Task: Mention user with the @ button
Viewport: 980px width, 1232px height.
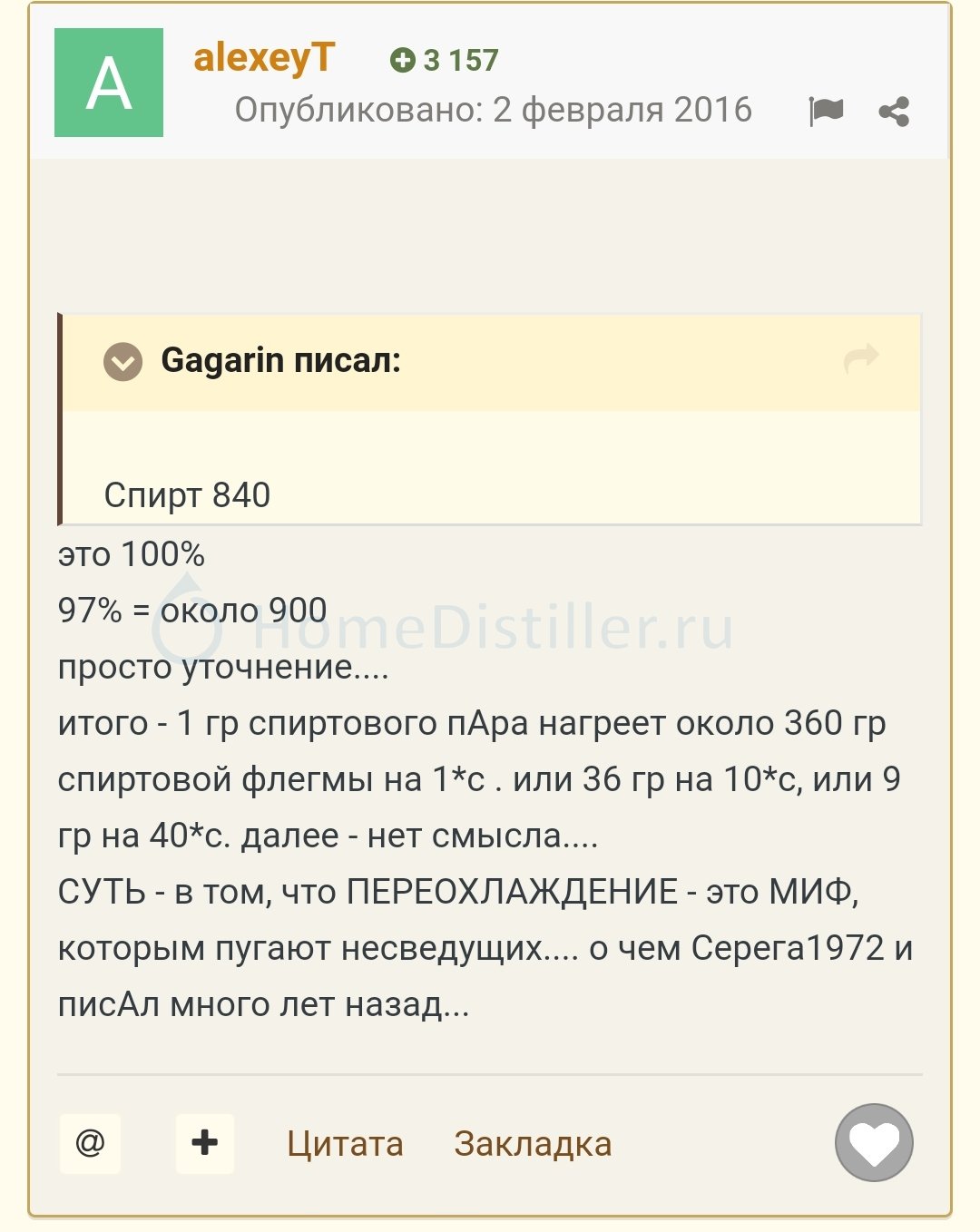Action: [90, 1143]
